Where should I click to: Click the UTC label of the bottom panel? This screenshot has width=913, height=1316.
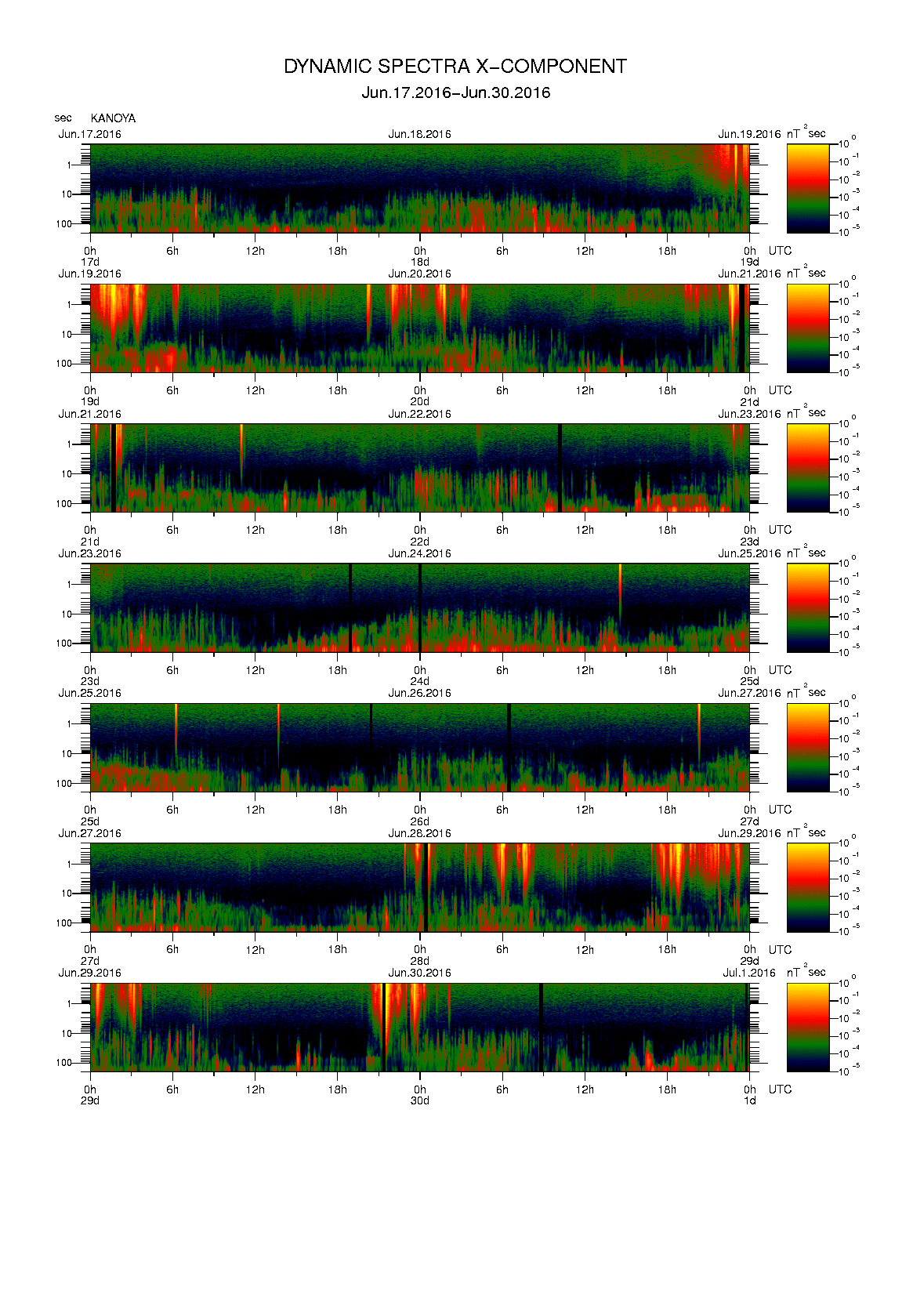click(x=780, y=1089)
